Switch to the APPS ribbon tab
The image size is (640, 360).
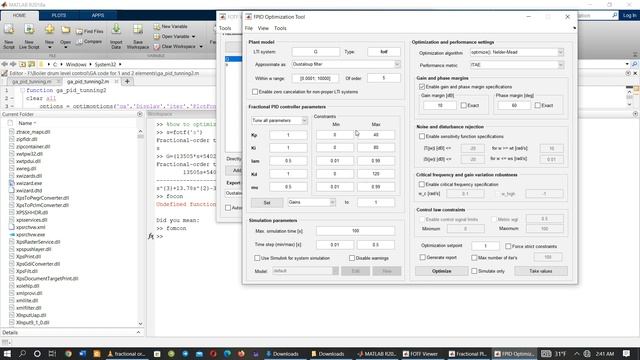(98, 15)
